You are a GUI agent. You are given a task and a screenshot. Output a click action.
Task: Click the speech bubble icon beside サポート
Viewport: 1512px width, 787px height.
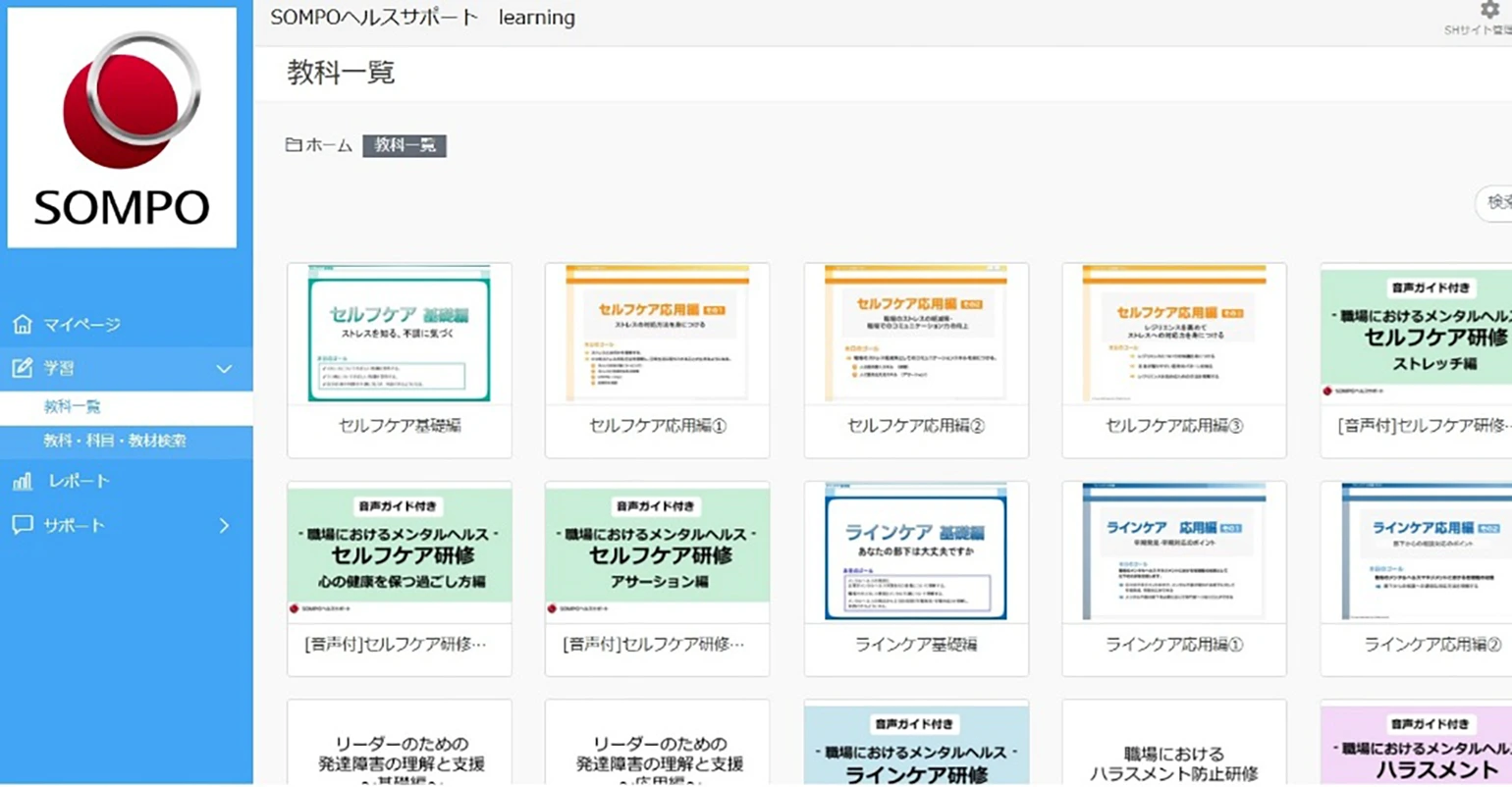tap(23, 525)
